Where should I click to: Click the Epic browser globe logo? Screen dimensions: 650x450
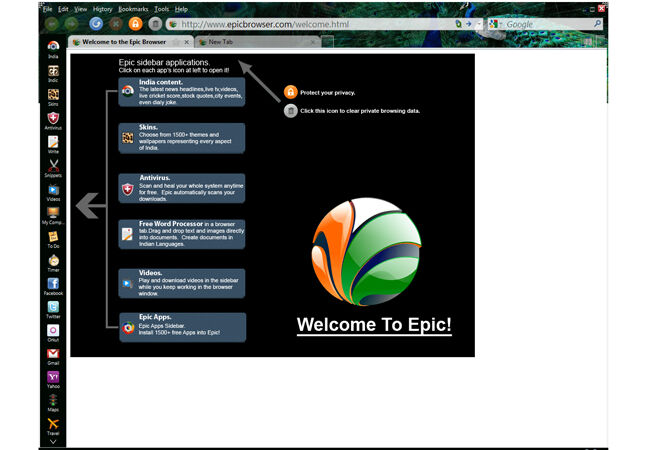point(366,252)
